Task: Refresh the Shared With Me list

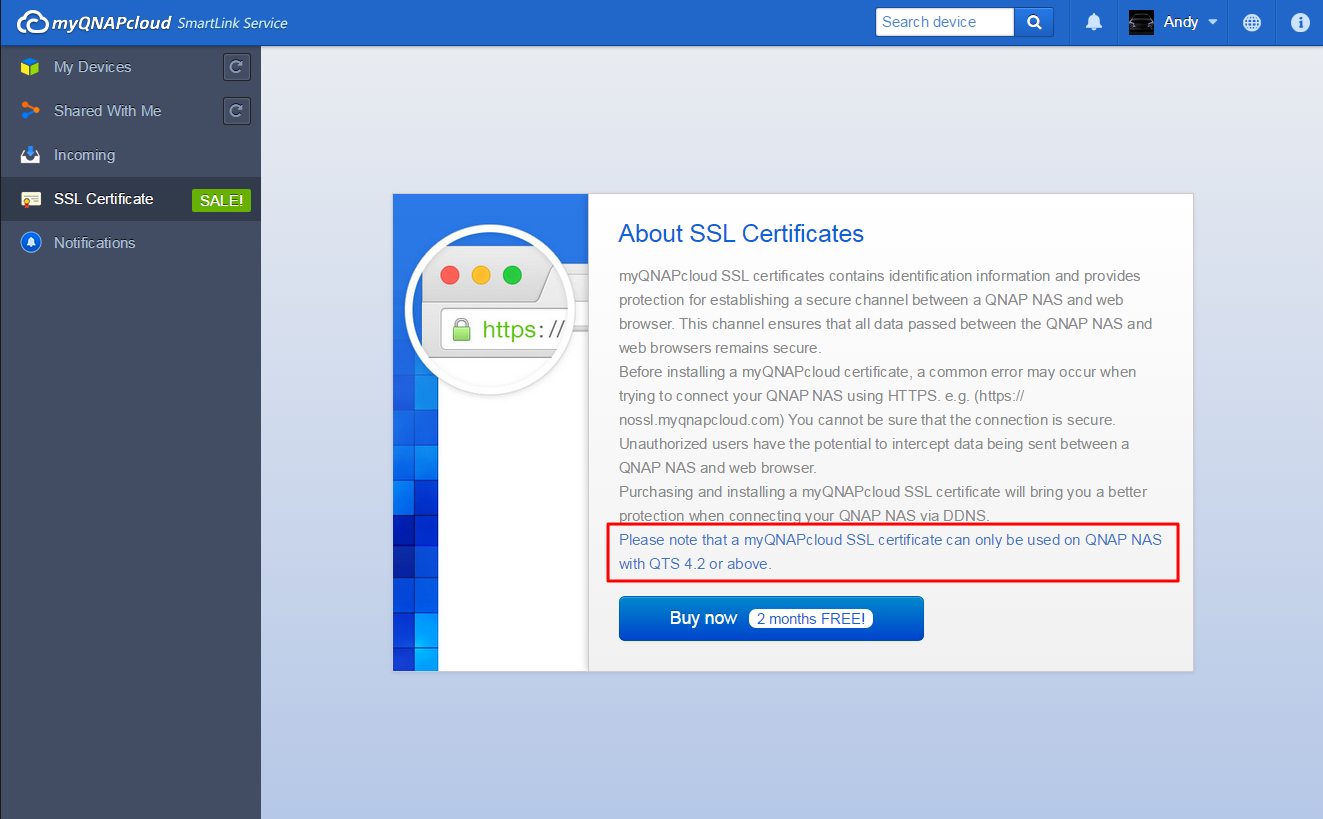Action: [x=236, y=111]
